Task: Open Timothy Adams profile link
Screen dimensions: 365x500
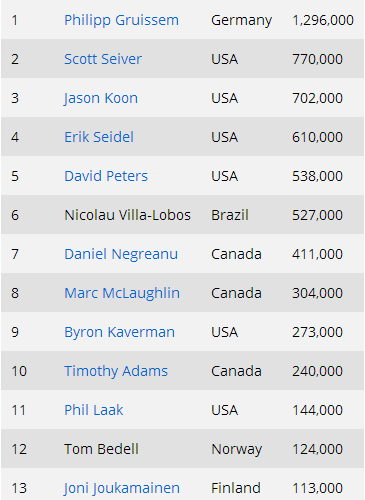Action: (116, 371)
